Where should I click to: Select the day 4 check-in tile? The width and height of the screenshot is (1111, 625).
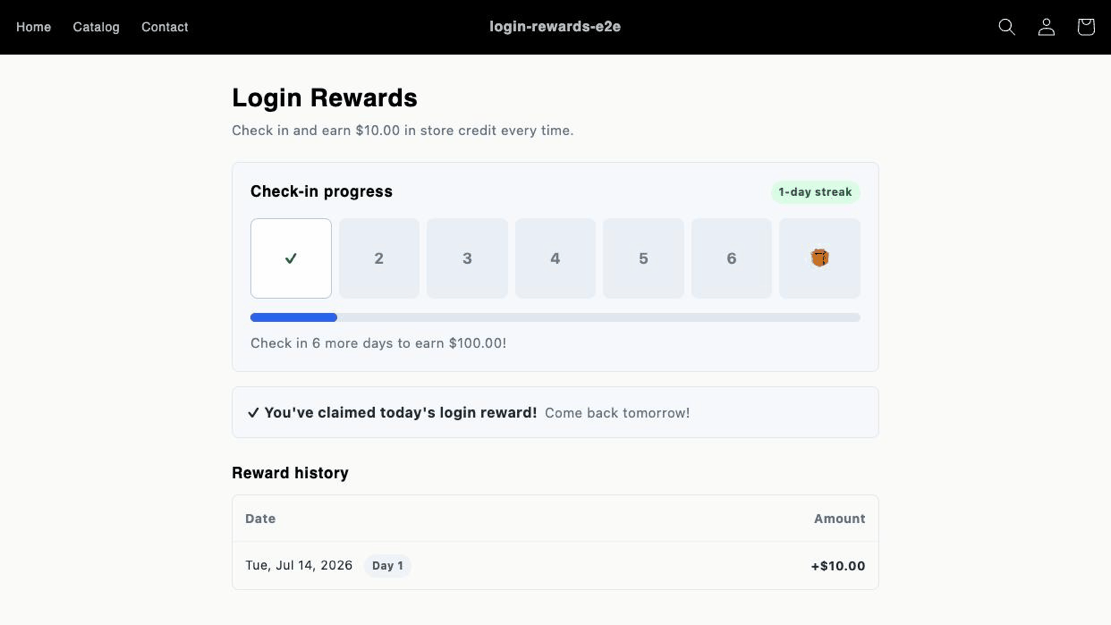point(556,258)
